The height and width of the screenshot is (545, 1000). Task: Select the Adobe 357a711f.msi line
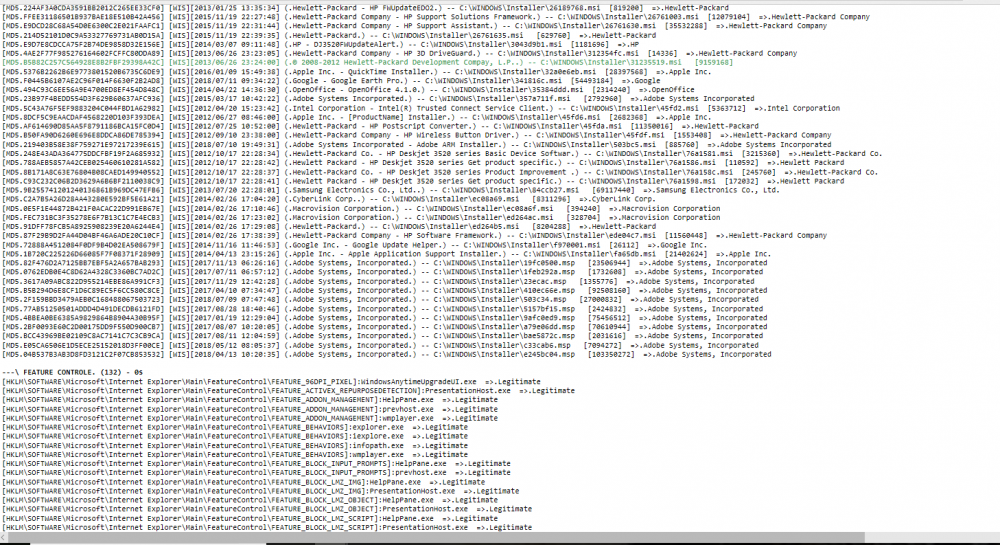tap(378, 99)
